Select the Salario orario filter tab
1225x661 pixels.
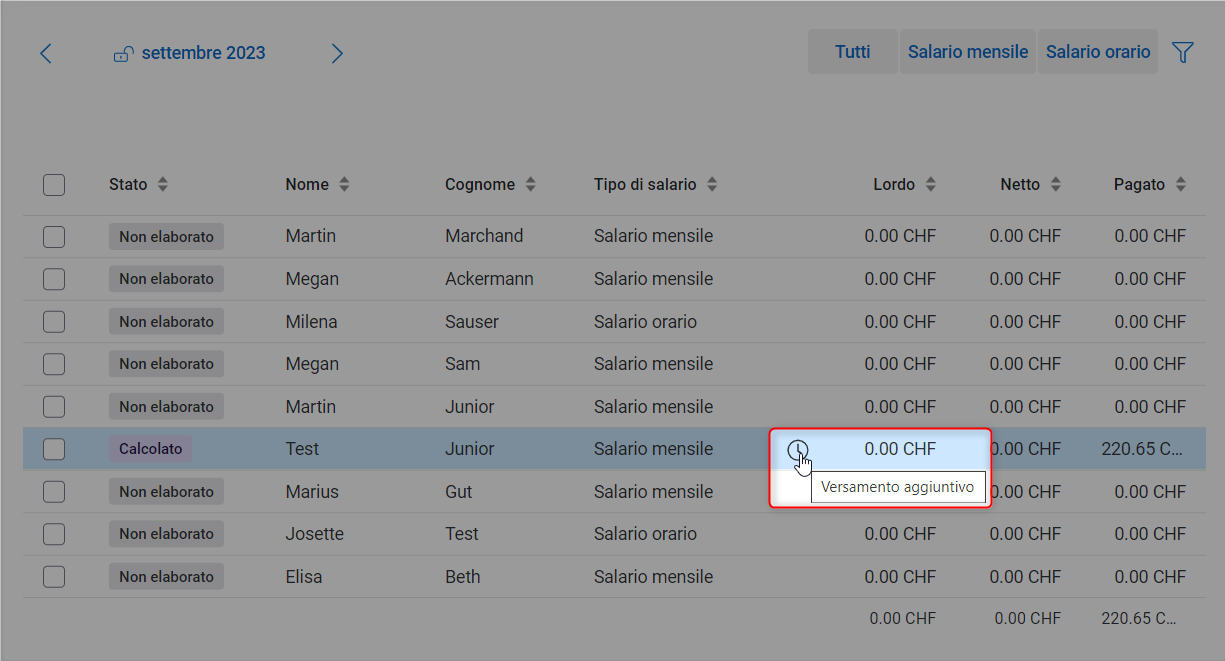click(x=1097, y=52)
